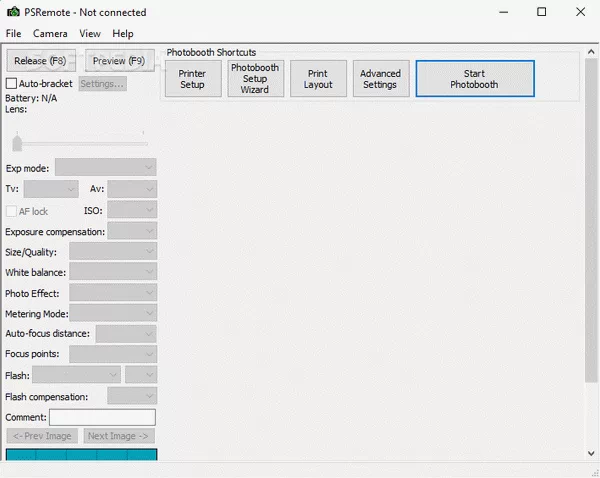Viewport: 600px width, 478px height.
Task: Open the File menu
Action: (13, 34)
